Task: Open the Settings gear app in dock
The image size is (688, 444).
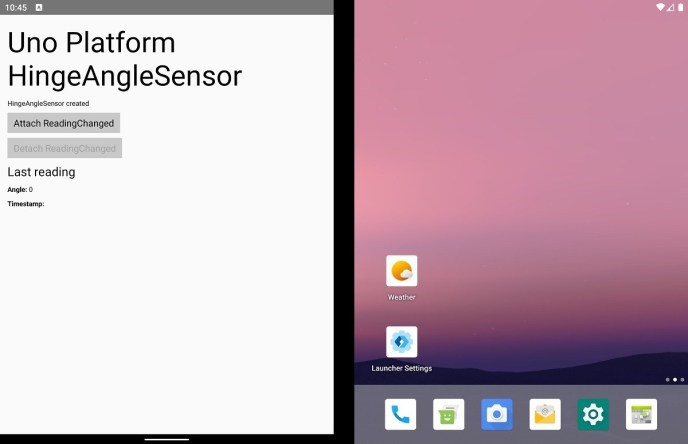Action: tap(593, 414)
